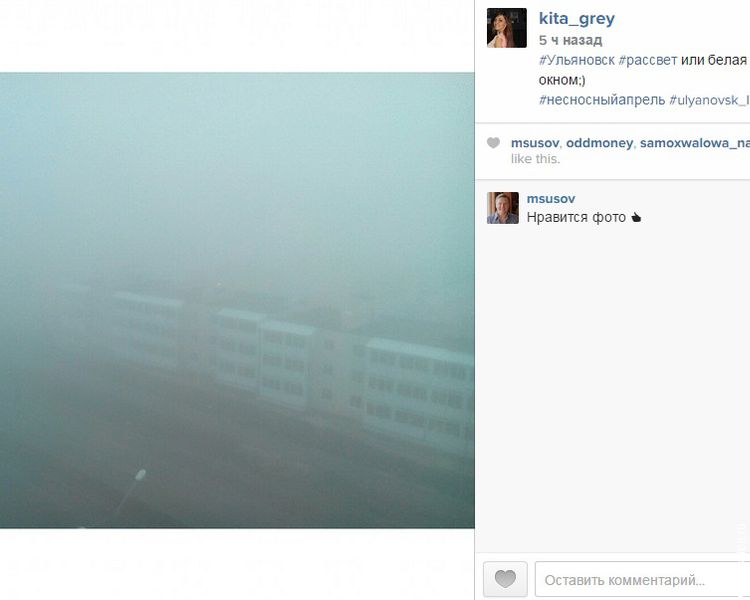Click the like this text

click(535, 159)
